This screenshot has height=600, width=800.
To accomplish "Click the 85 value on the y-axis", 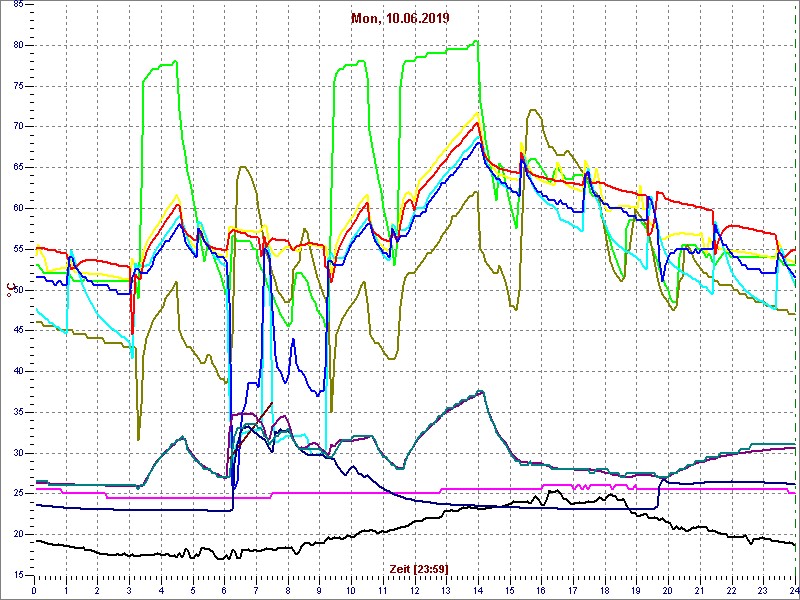I will pos(17,5).
